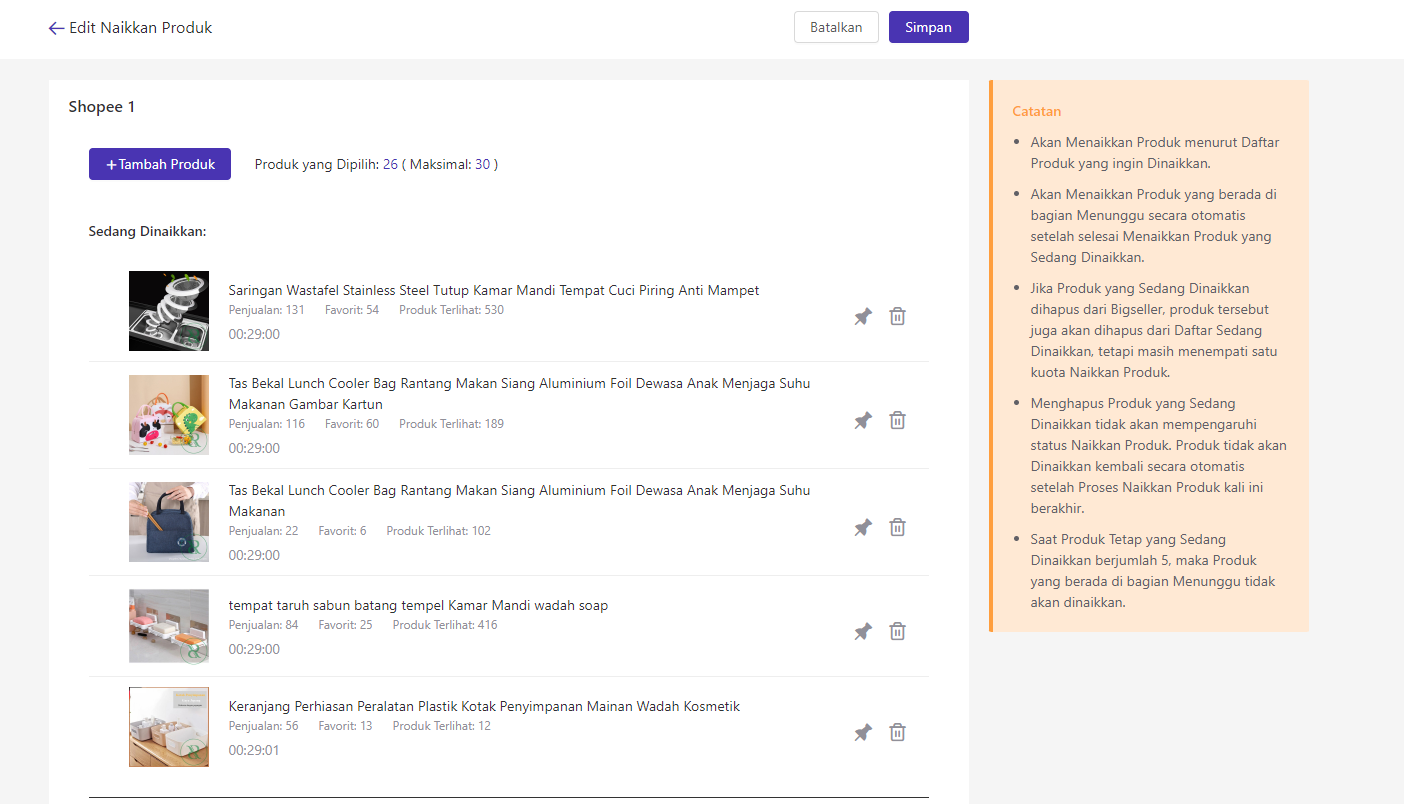Click the tempat taruh sabun batang title
This screenshot has height=804, width=1404.
[x=418, y=605]
